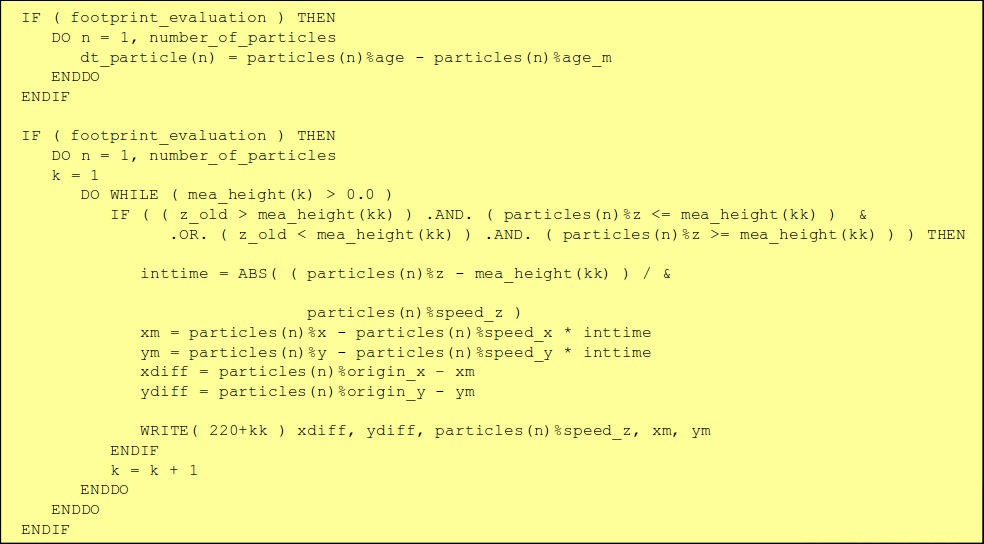Click the ydiff = particles(n)%origin_y line

coord(308,392)
